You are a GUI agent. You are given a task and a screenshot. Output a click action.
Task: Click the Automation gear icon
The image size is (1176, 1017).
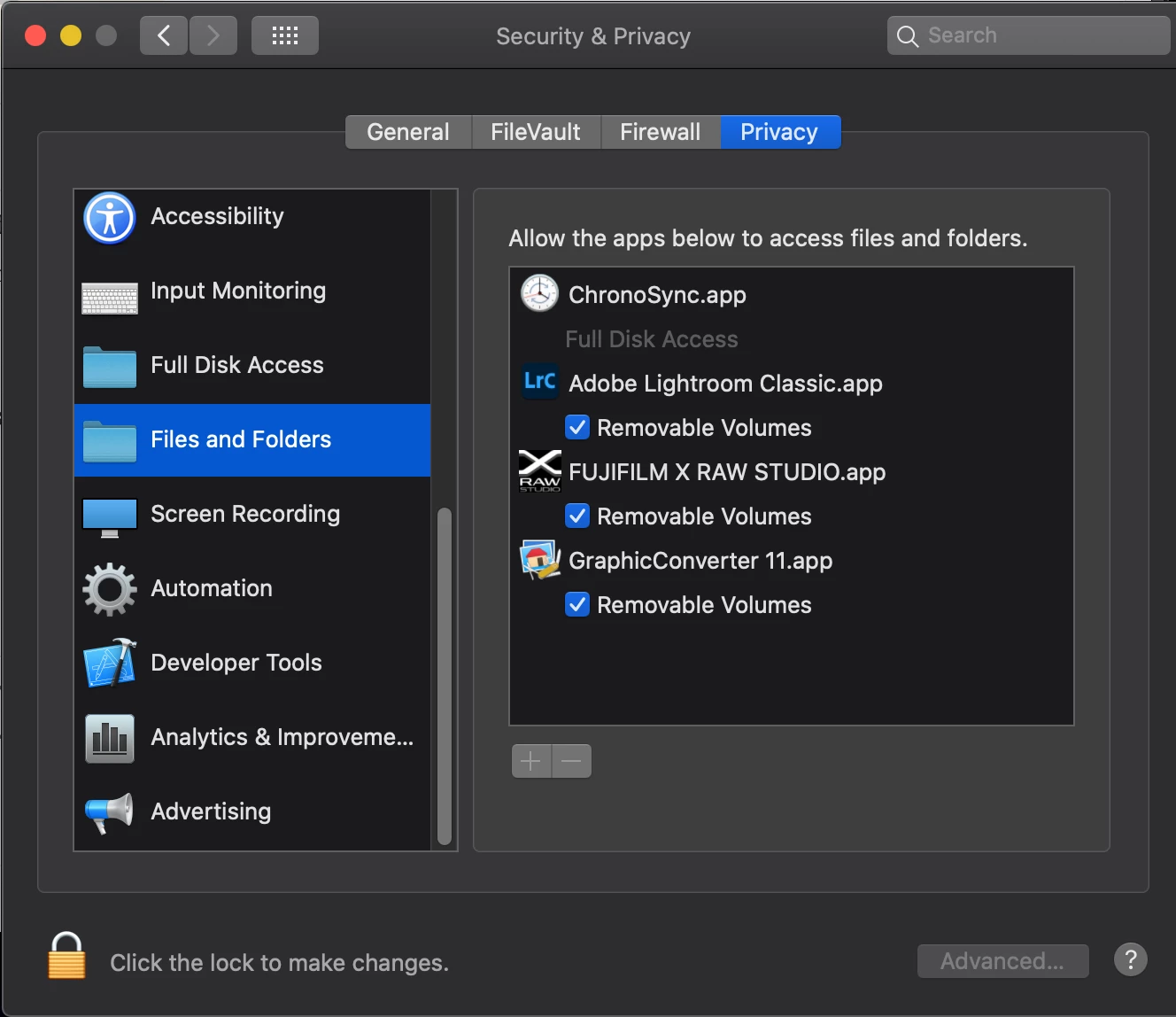pyautogui.click(x=110, y=589)
